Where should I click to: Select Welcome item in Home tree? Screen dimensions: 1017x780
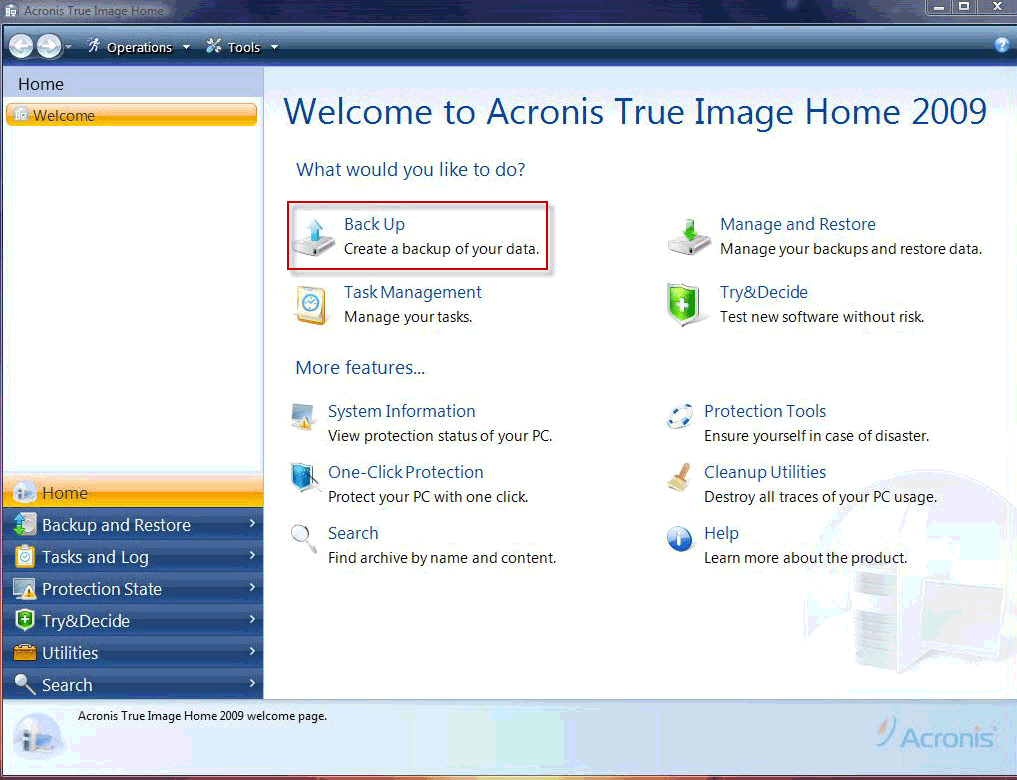pyautogui.click(x=64, y=115)
